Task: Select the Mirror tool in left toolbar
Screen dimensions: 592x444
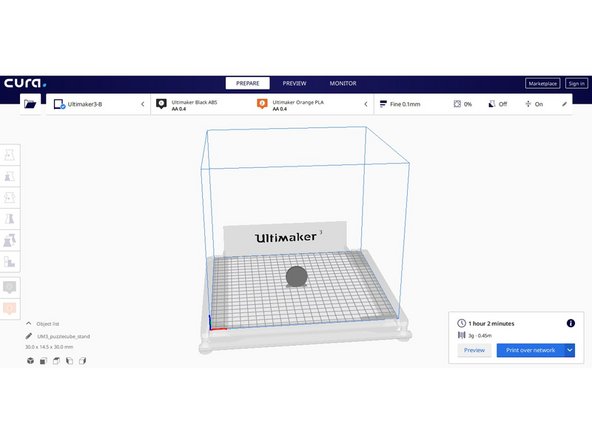Action: pyautogui.click(x=9, y=219)
